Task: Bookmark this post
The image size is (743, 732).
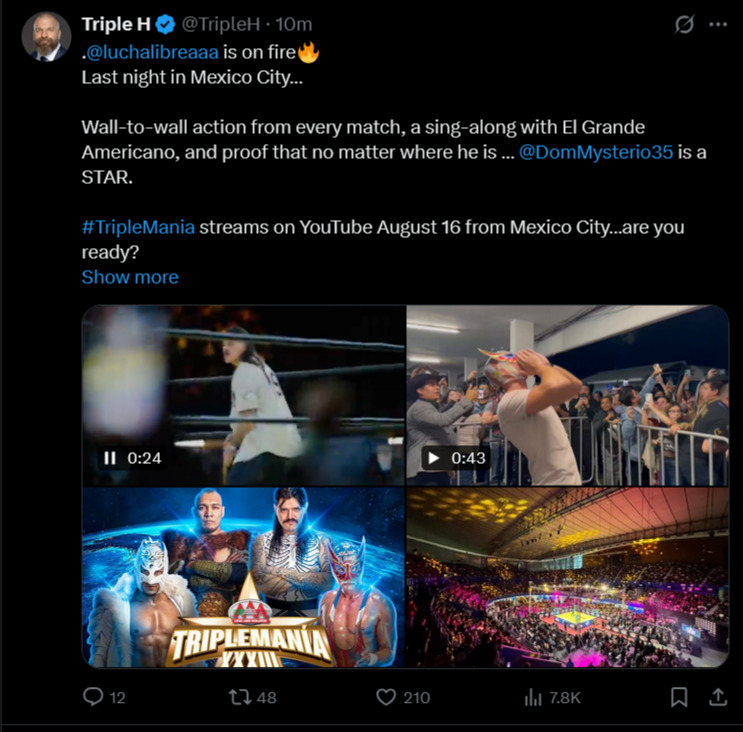Action: click(679, 697)
